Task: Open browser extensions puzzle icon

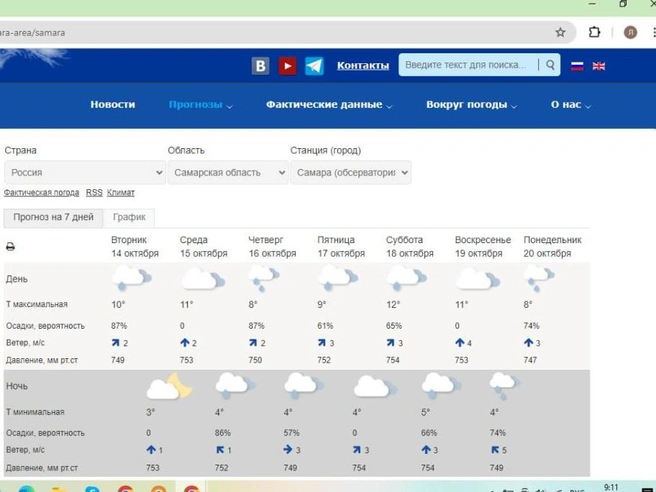Action: [x=594, y=32]
